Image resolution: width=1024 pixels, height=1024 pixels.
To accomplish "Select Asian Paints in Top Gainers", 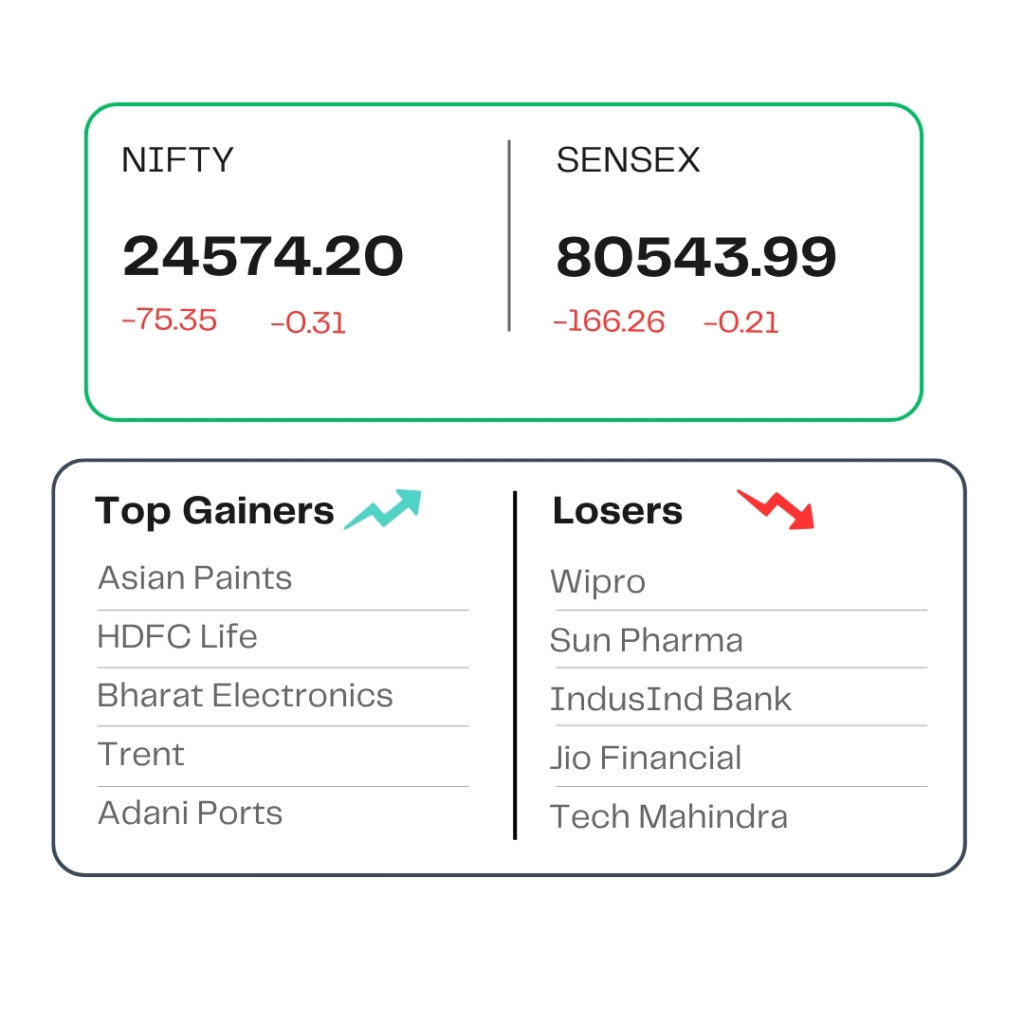I will 195,578.
